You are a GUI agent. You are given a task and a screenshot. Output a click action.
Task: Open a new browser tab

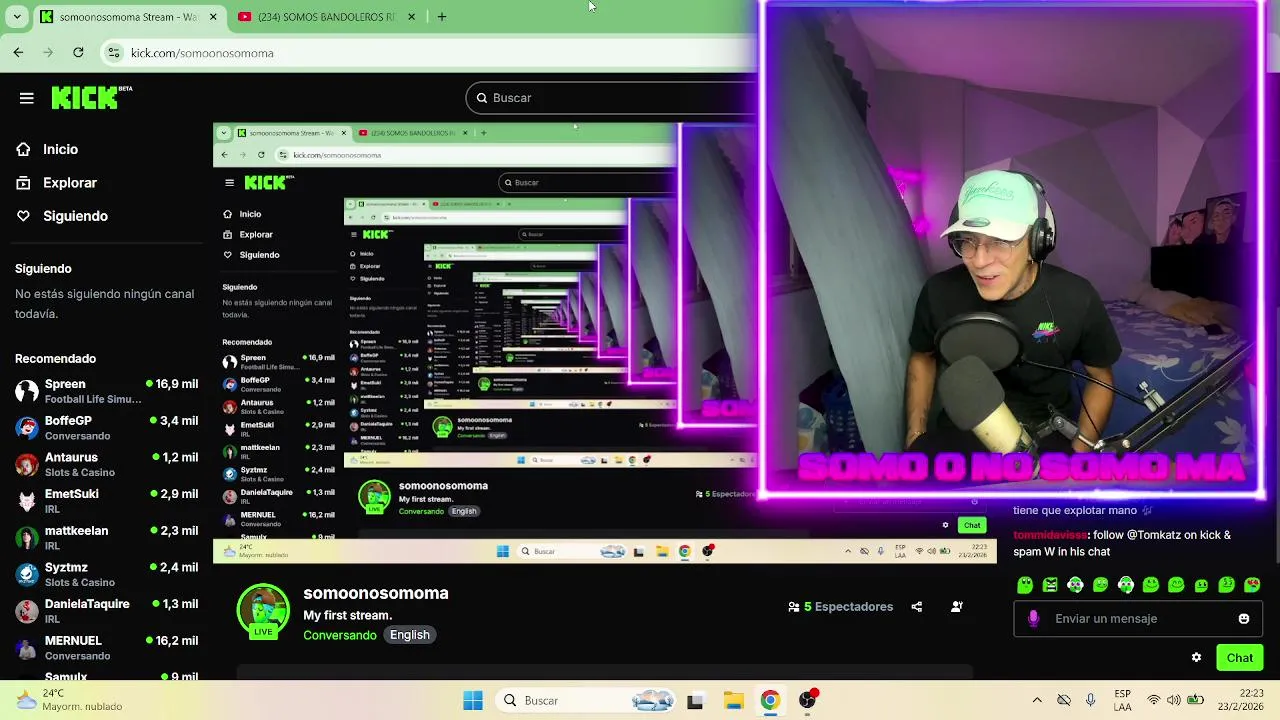click(442, 17)
